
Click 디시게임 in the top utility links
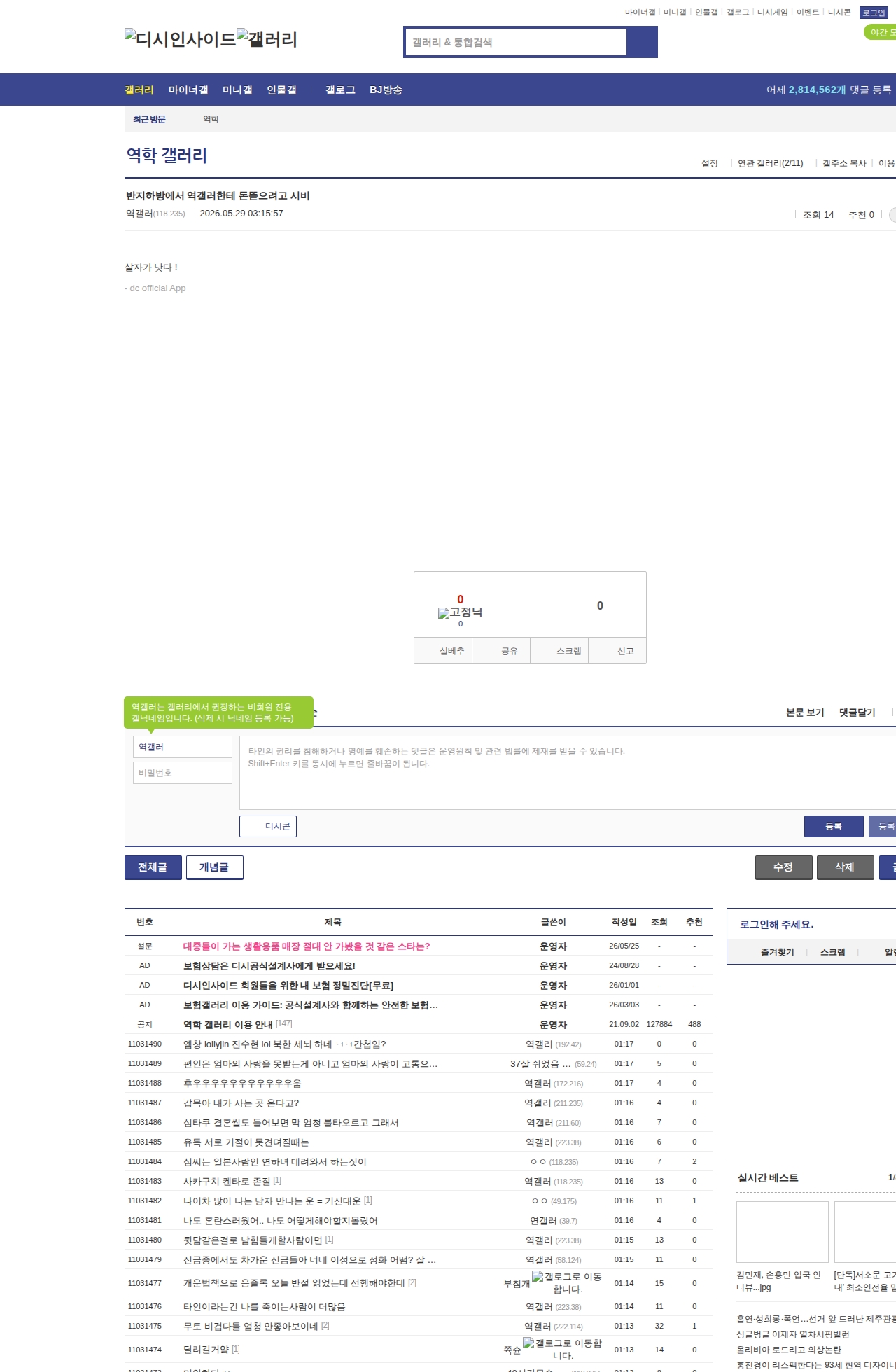pos(772,13)
